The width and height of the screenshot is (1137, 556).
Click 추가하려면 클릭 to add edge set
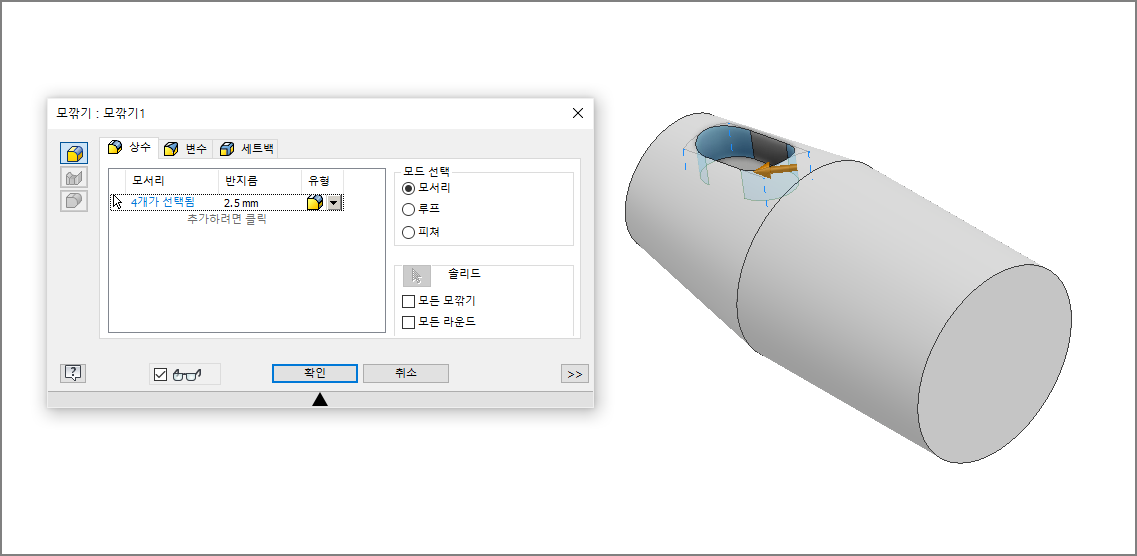pos(226,218)
